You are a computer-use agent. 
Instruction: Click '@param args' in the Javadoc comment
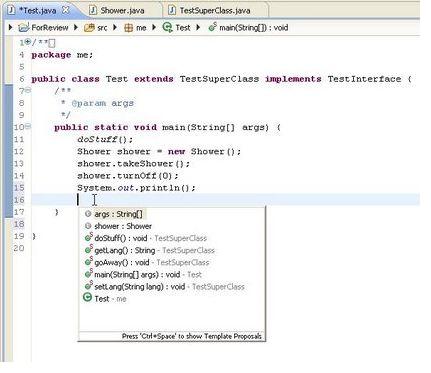tap(103, 103)
